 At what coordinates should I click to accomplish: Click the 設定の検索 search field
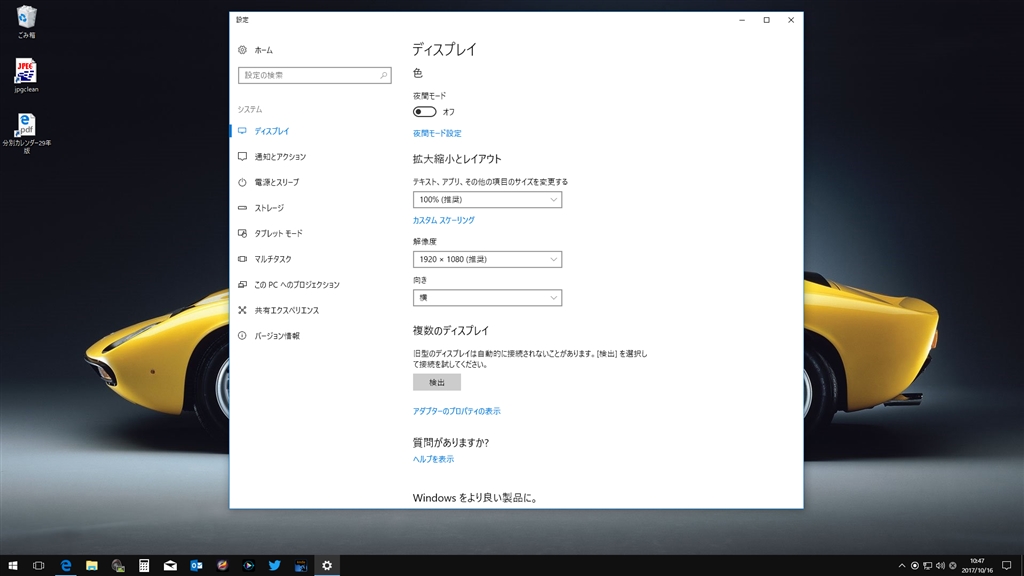pyautogui.click(x=315, y=75)
